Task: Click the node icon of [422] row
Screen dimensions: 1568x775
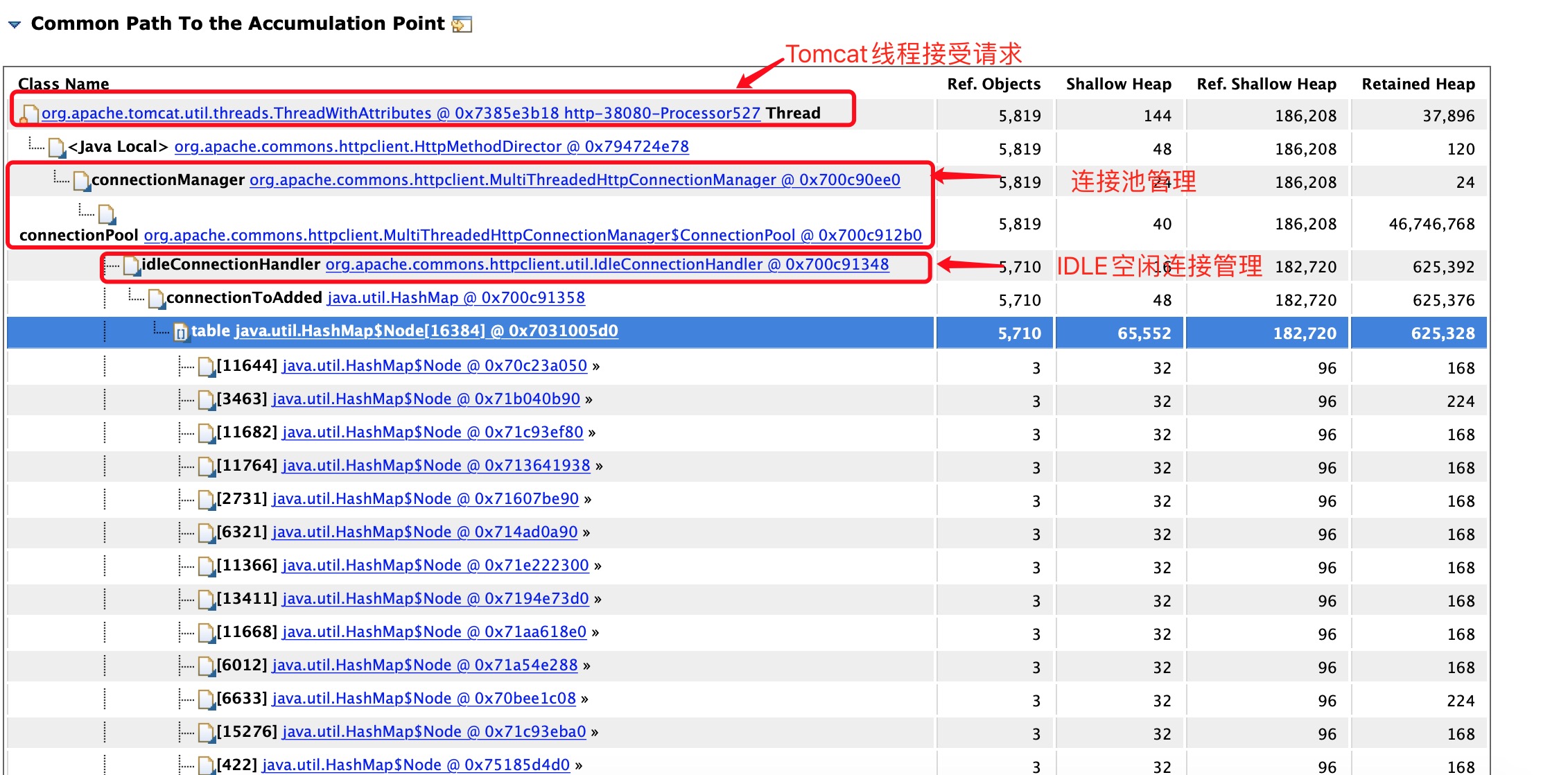Action: pyautogui.click(x=207, y=765)
